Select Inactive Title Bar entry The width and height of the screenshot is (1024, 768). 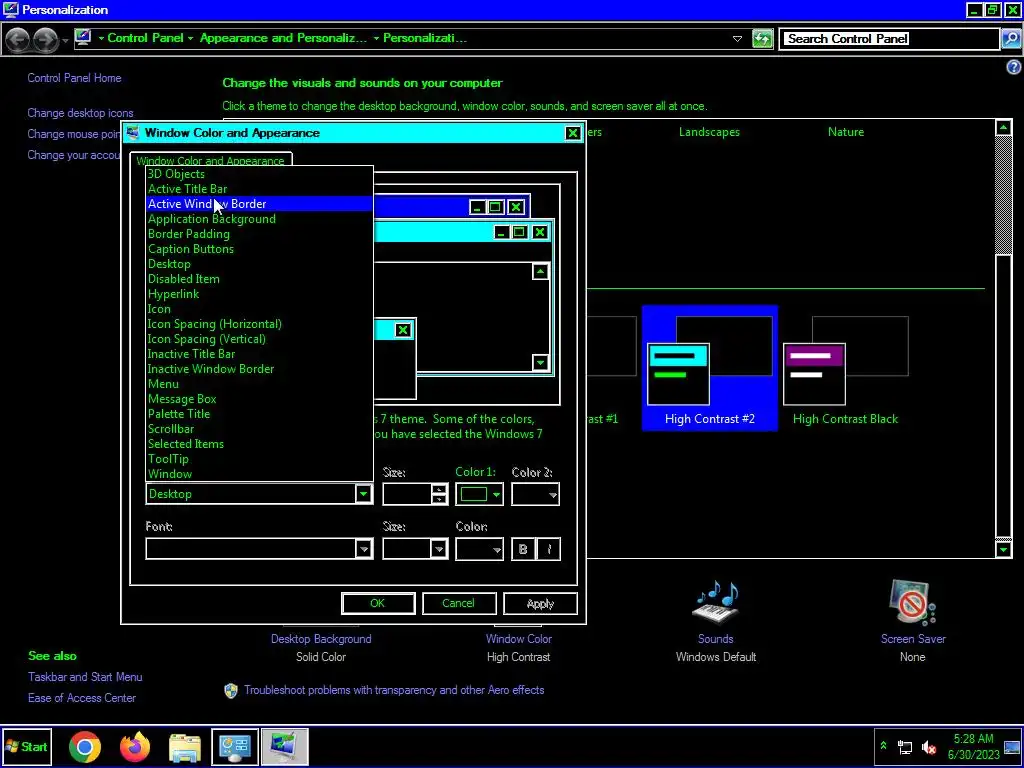pos(259,354)
